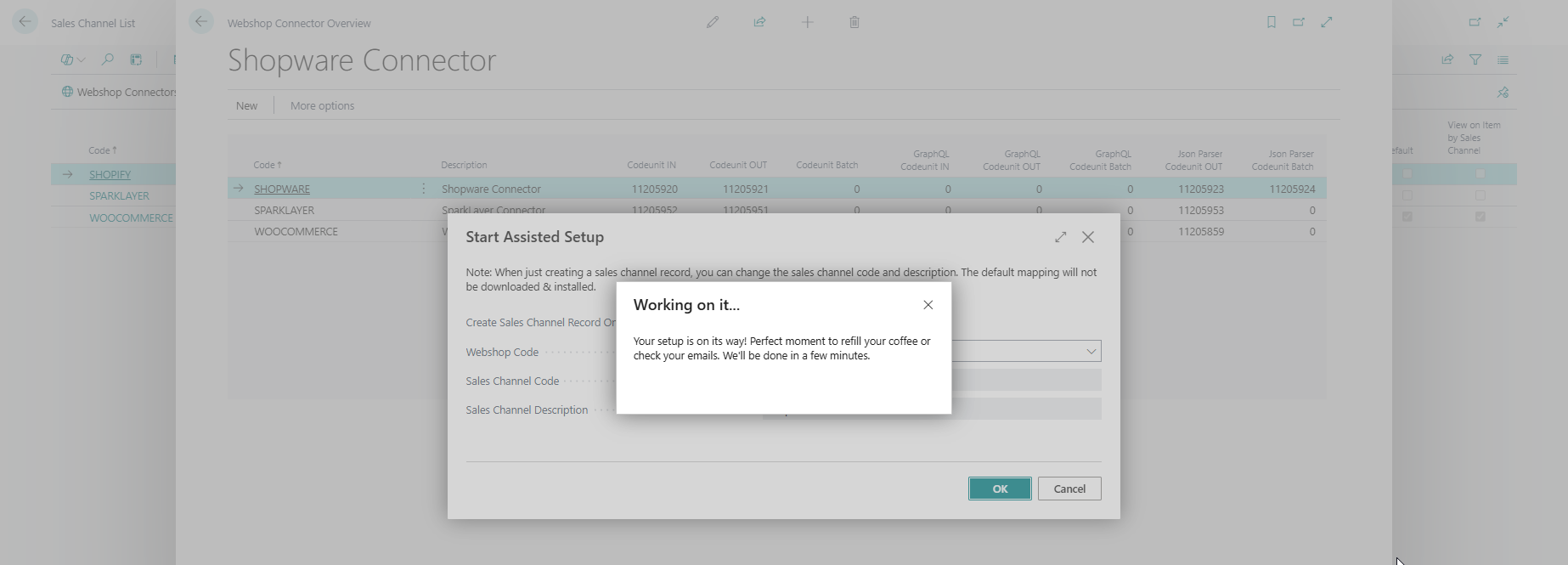Image resolution: width=1568 pixels, height=565 pixels.
Task: Switch list layout view icon
Action: (x=1503, y=59)
